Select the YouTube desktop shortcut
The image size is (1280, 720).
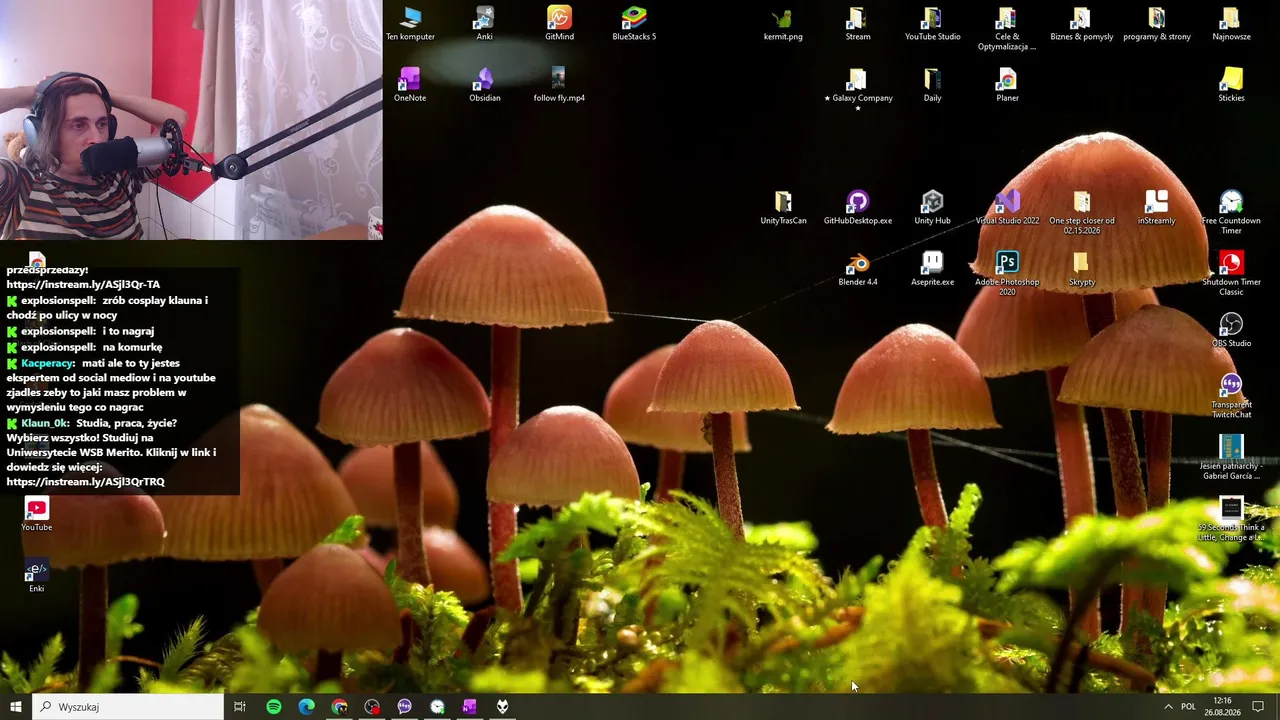point(36,514)
